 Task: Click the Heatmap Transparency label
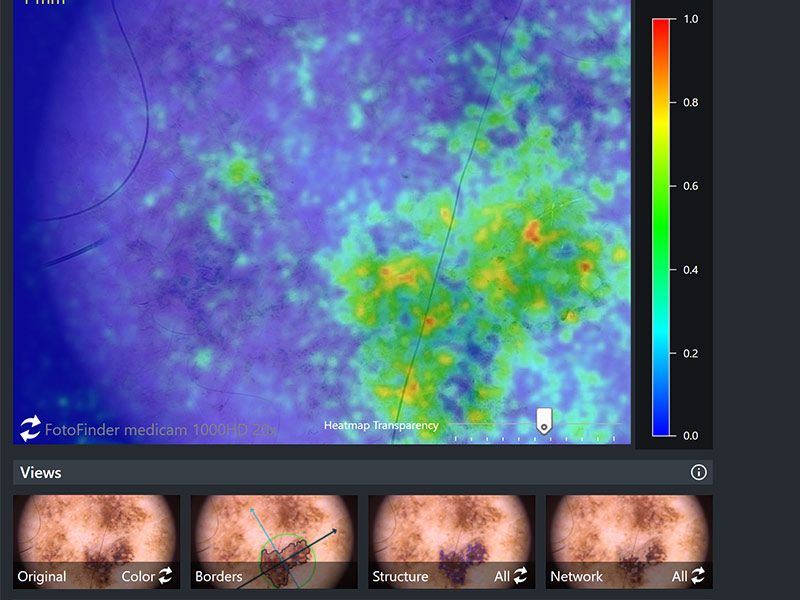click(x=381, y=426)
